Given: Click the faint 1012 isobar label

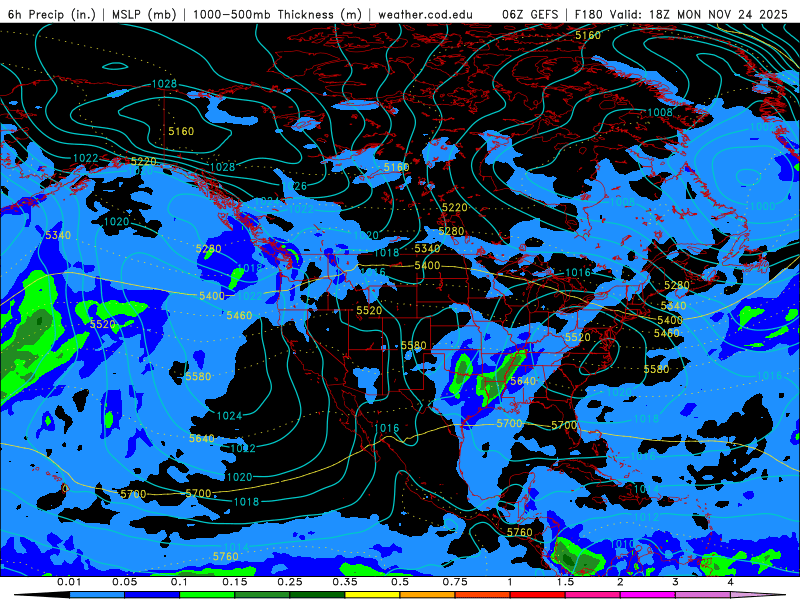Looking at the screenshot, I should (x=646, y=517).
